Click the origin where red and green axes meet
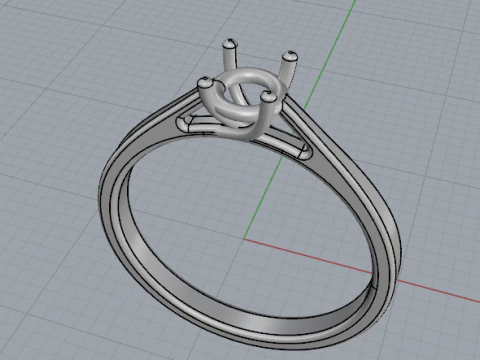This screenshot has width=480, height=360. pos(244,239)
